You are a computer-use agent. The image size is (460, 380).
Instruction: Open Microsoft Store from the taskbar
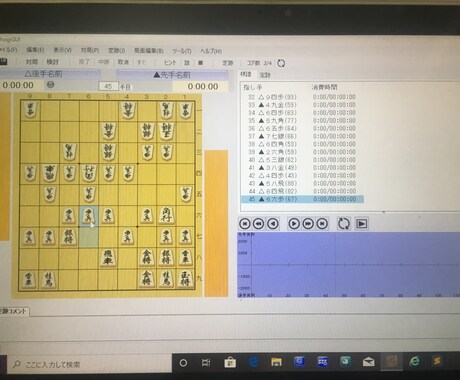pos(230,362)
